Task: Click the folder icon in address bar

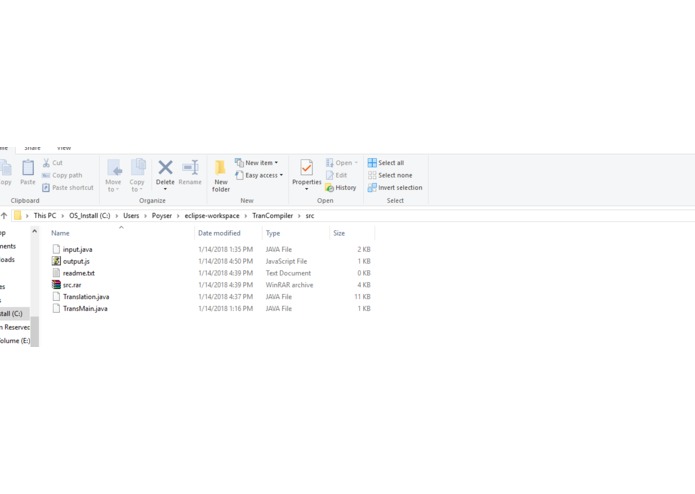Action: pos(18,215)
